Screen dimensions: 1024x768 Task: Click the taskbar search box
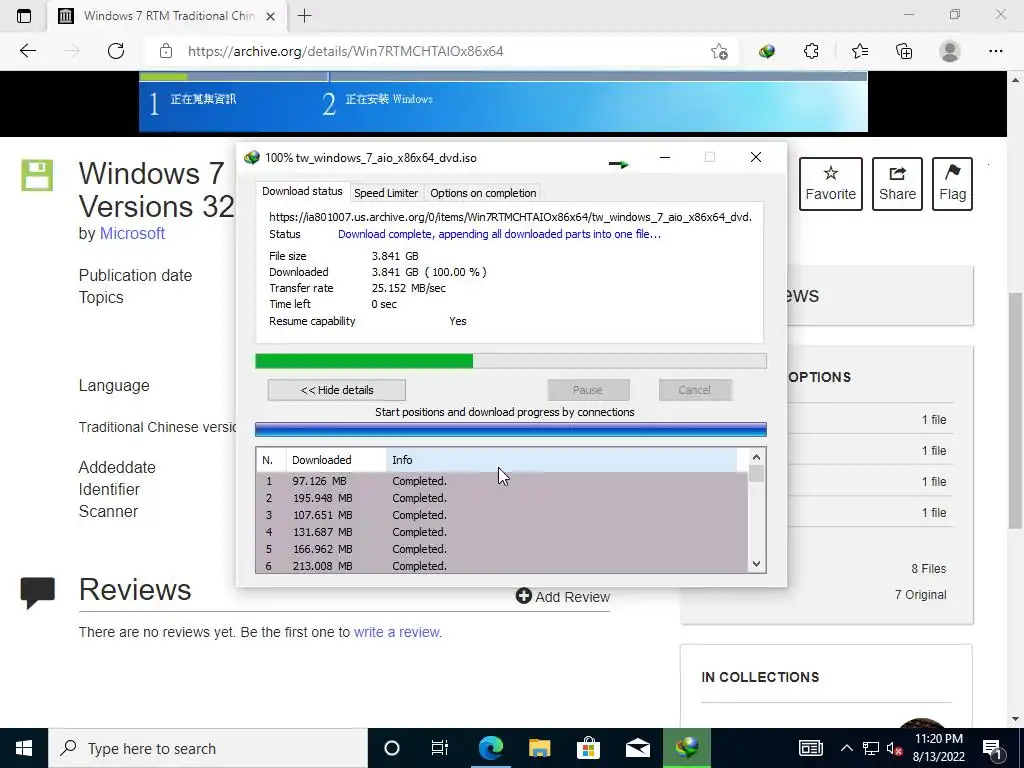(208, 748)
